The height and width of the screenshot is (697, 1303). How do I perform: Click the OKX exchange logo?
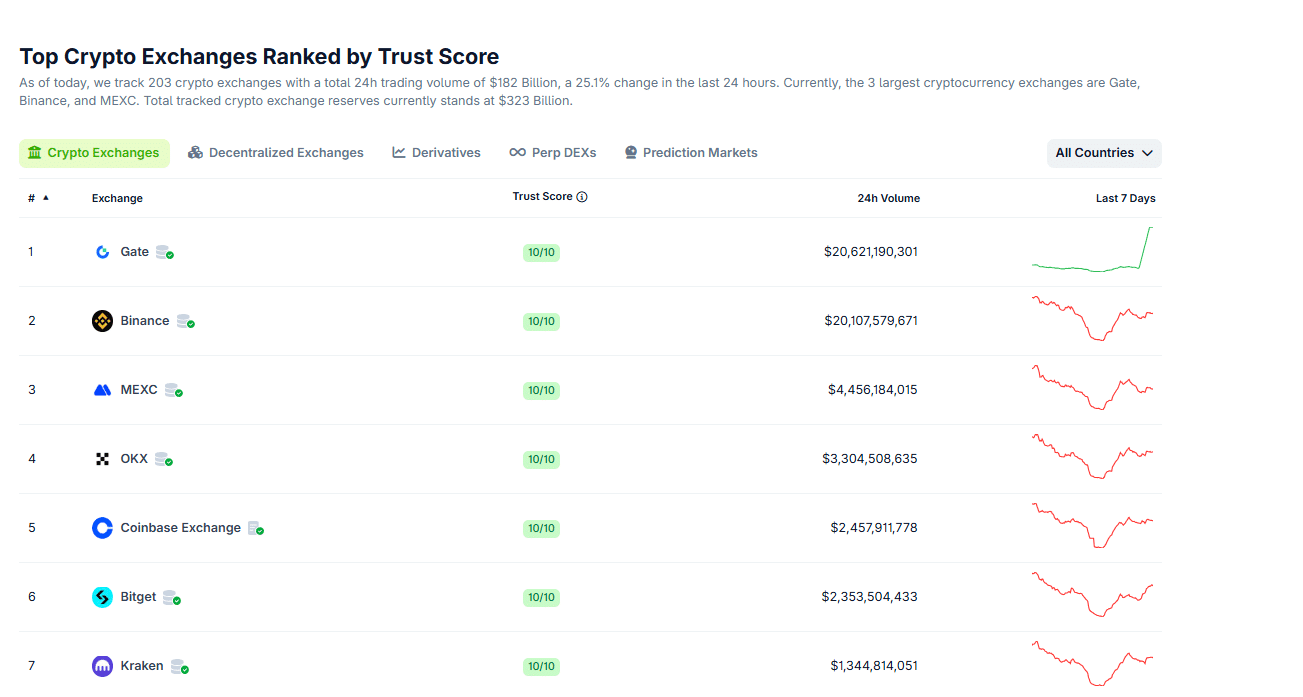(102, 458)
